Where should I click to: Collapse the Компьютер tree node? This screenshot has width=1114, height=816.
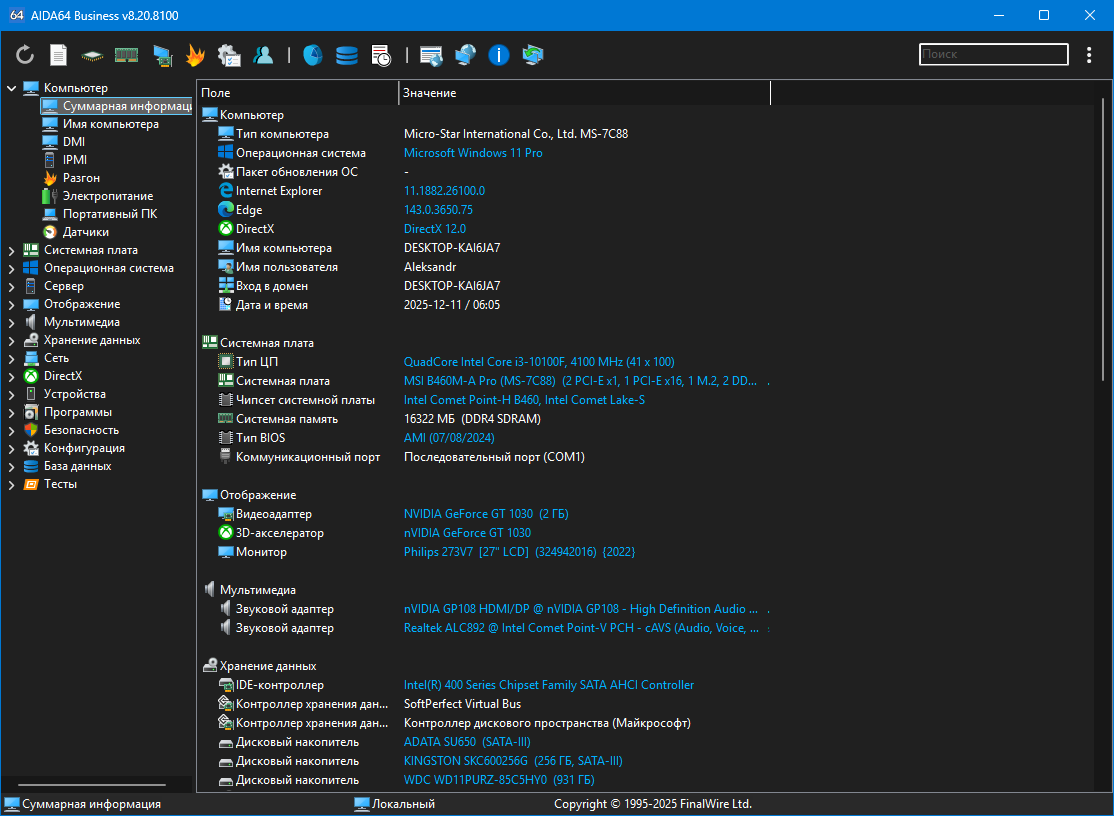(12, 88)
